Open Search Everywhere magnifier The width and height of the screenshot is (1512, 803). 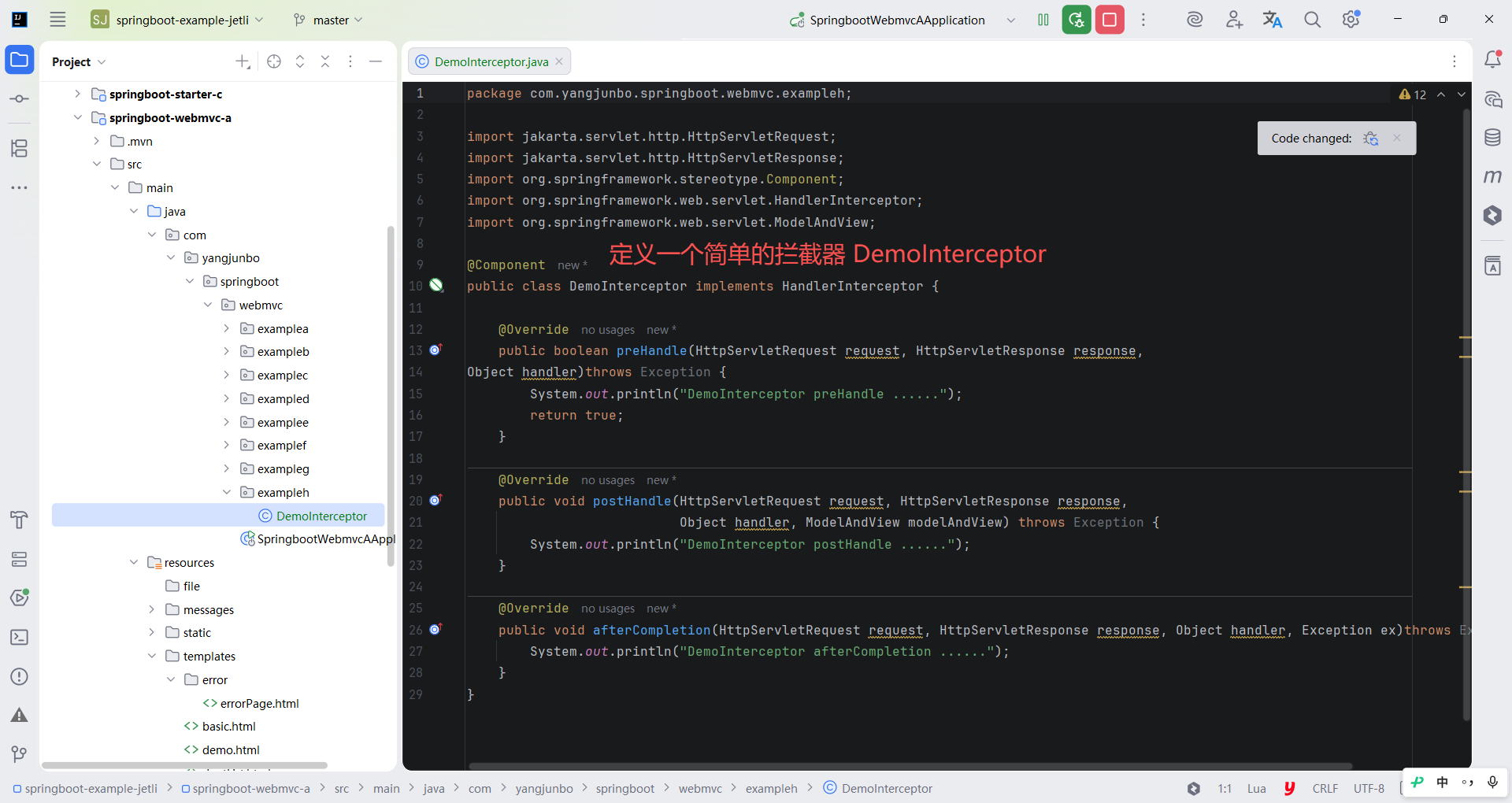[1312, 20]
